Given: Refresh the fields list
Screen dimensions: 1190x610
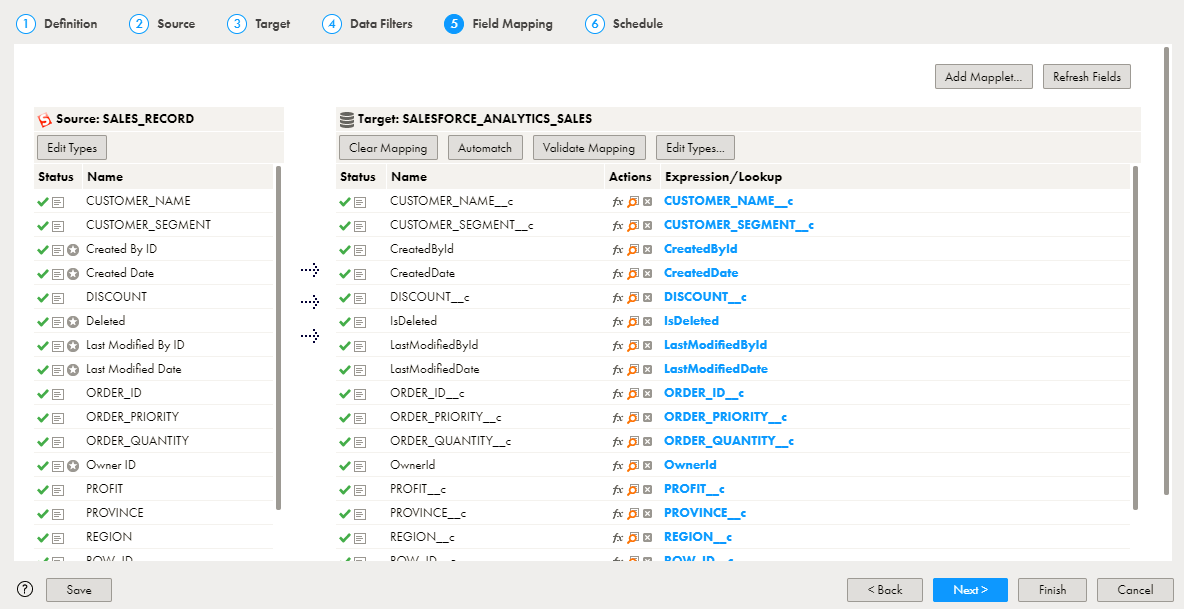Looking at the screenshot, I should click(1087, 77).
